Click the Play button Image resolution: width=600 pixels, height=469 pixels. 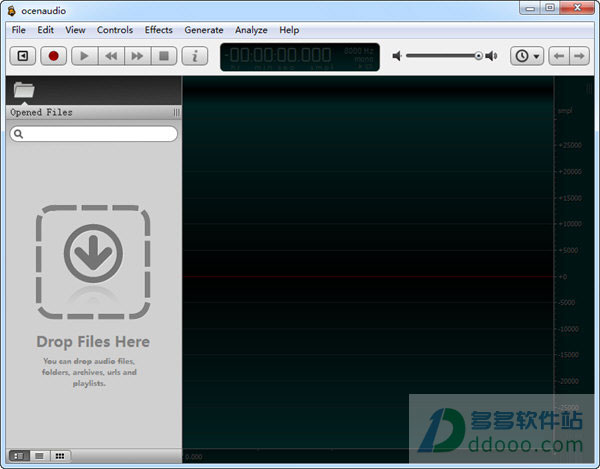pyautogui.click(x=85, y=56)
